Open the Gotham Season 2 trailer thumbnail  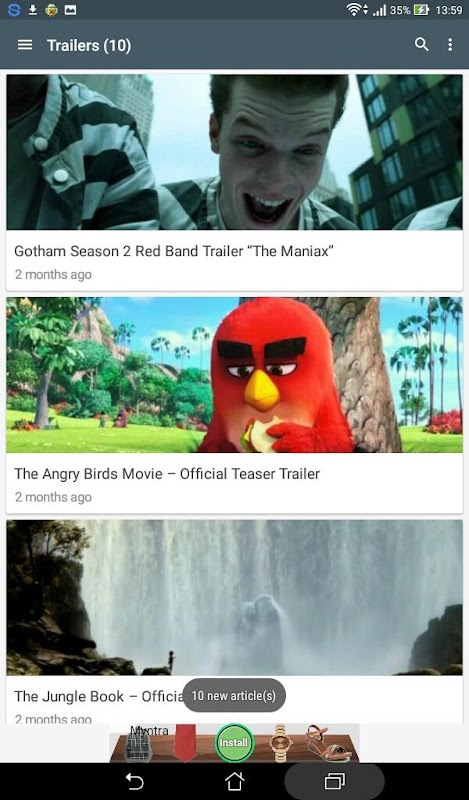click(234, 152)
